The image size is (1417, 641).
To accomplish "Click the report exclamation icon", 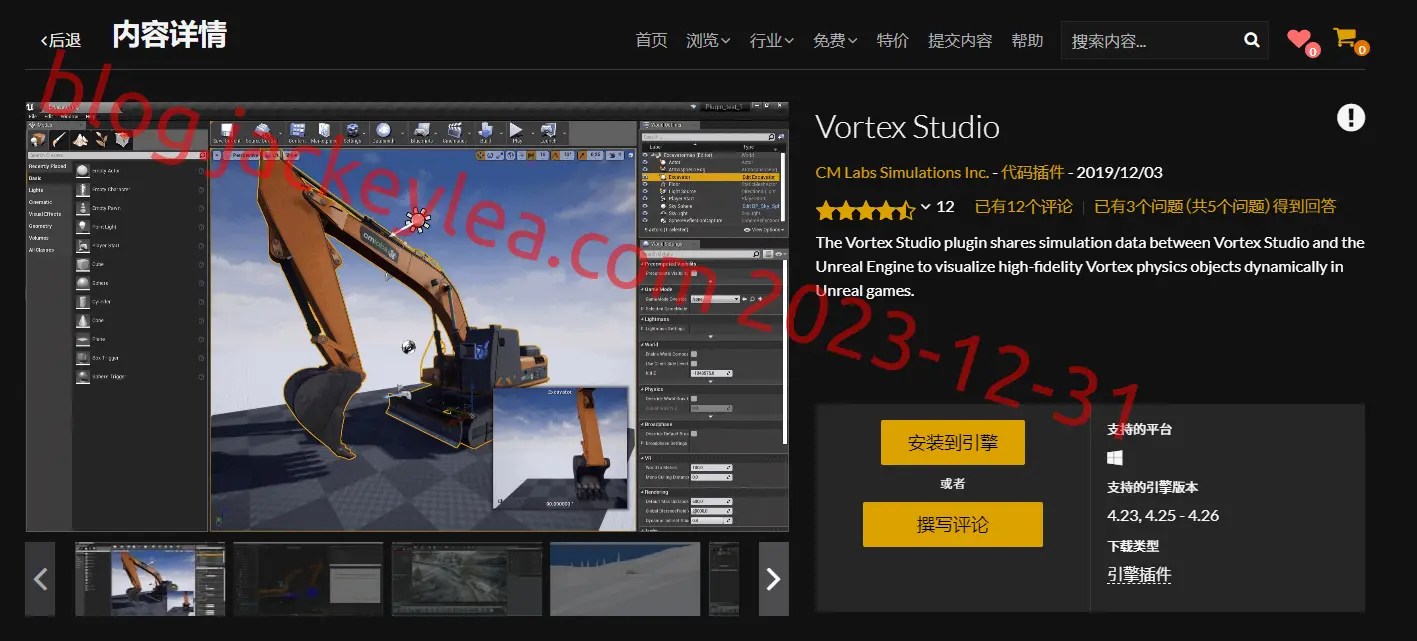I will pos(1350,118).
